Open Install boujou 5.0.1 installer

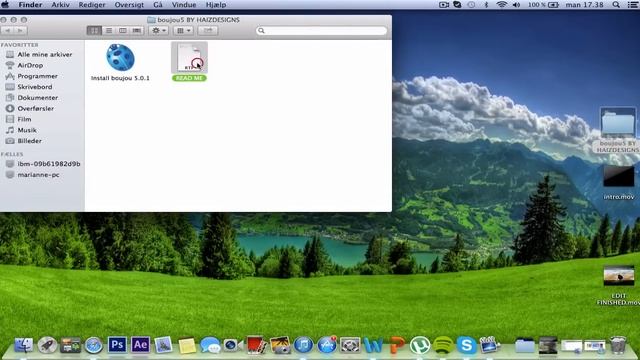pyautogui.click(x=120, y=58)
